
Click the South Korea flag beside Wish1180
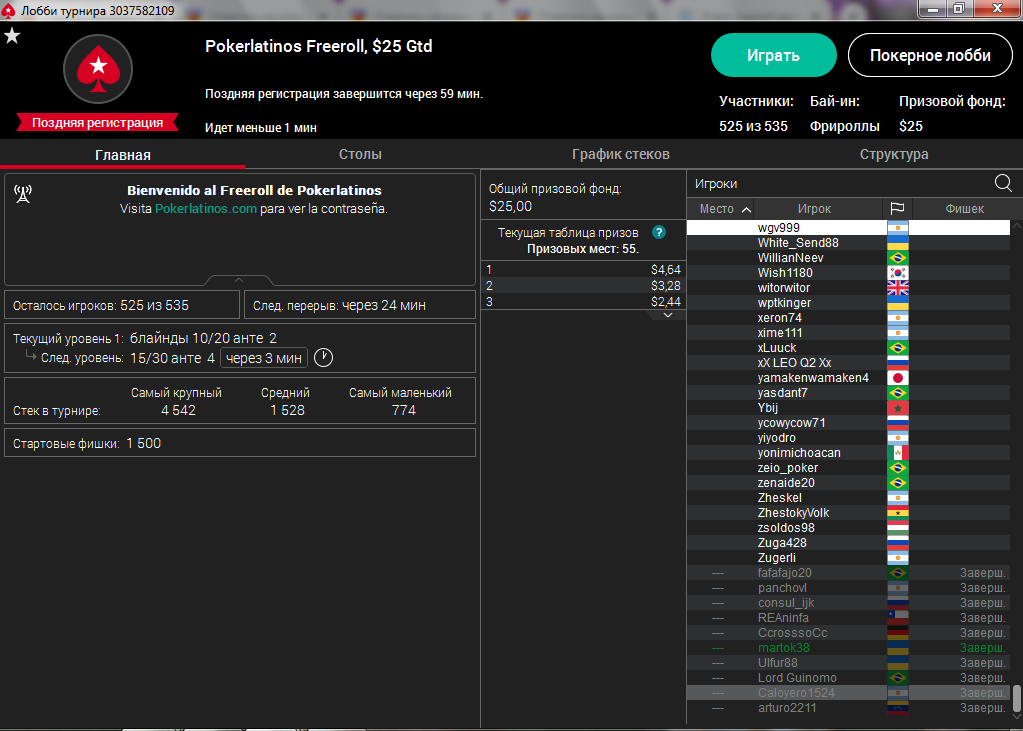[x=898, y=273]
